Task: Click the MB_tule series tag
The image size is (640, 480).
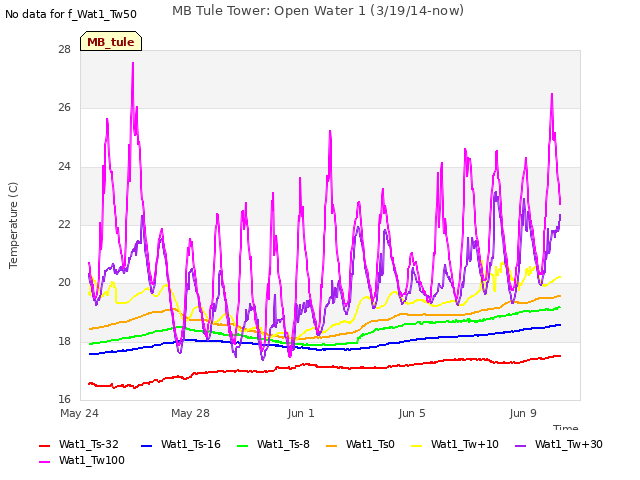Action: [x=111, y=41]
